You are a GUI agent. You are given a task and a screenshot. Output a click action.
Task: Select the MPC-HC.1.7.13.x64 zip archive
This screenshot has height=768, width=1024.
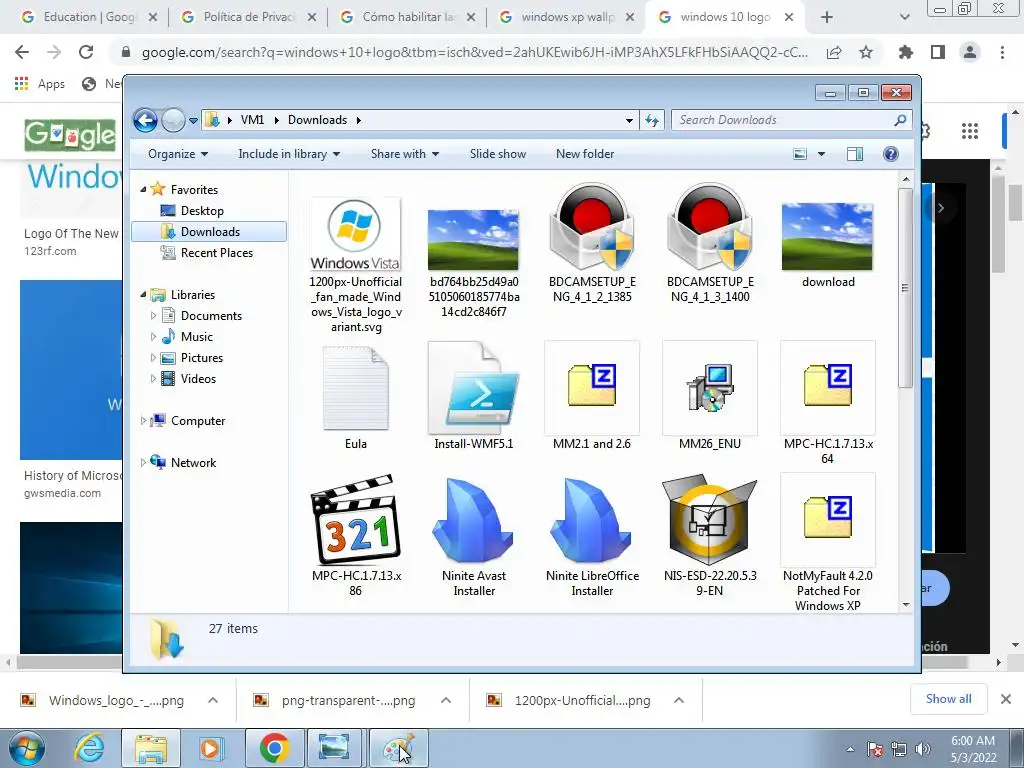tap(827, 387)
